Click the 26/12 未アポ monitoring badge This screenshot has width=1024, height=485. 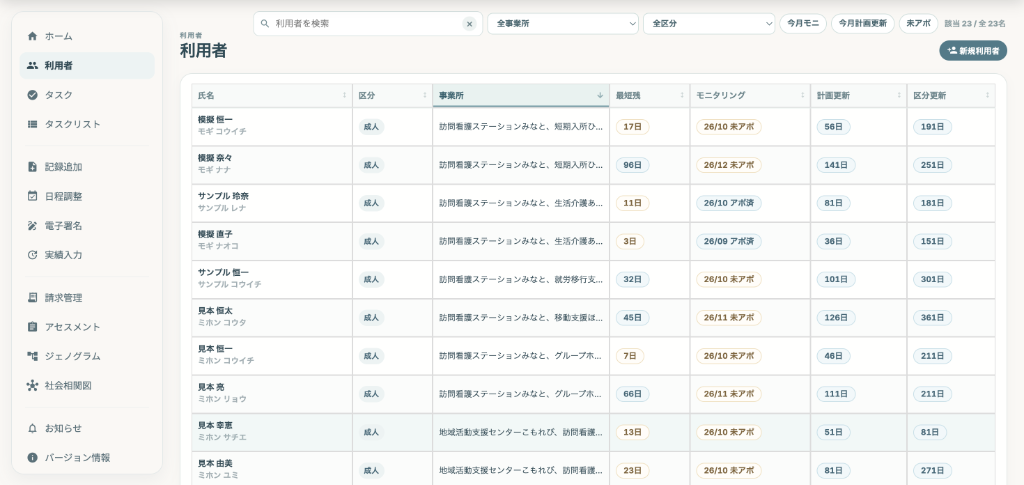click(x=728, y=165)
